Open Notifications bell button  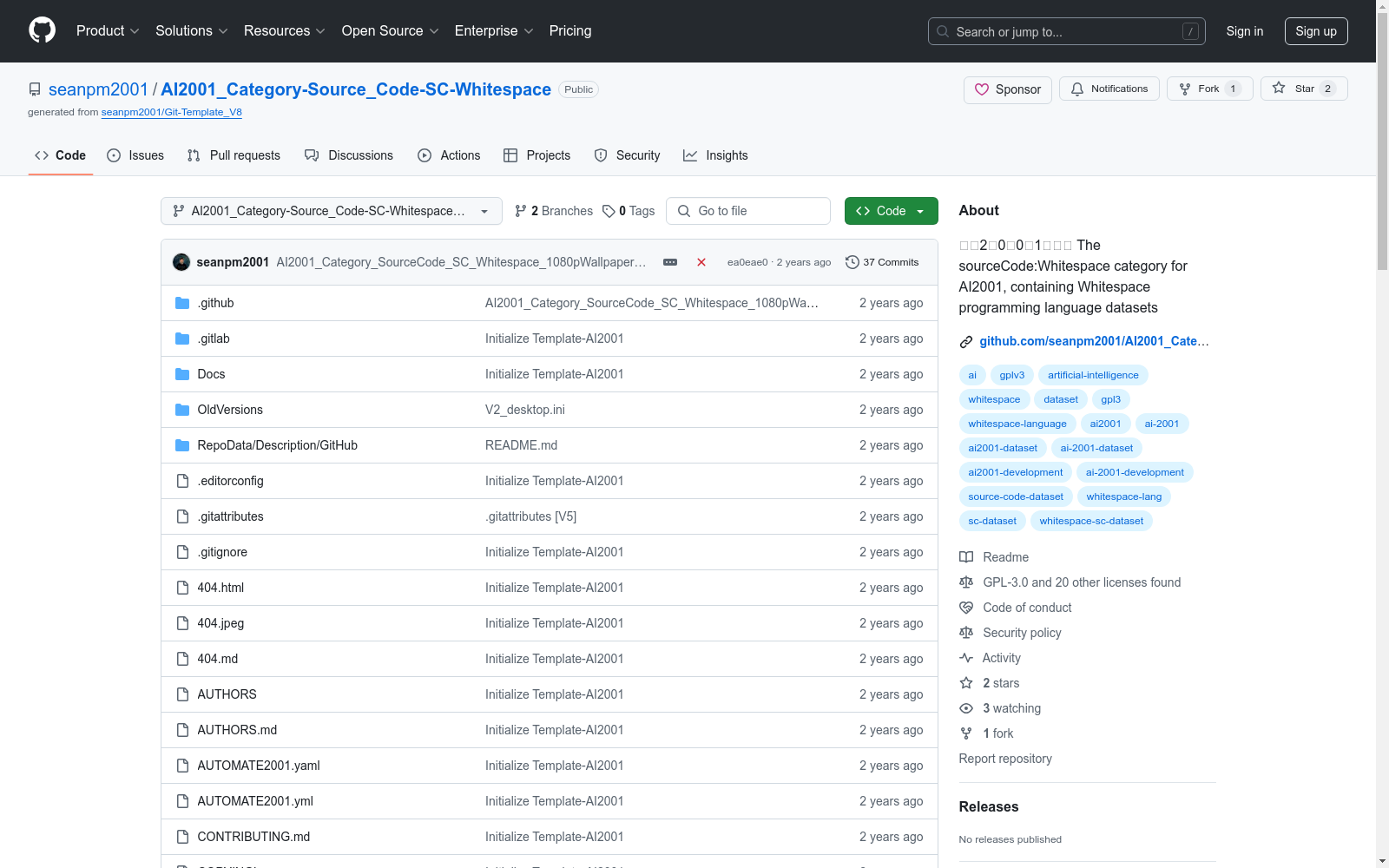click(x=1109, y=89)
